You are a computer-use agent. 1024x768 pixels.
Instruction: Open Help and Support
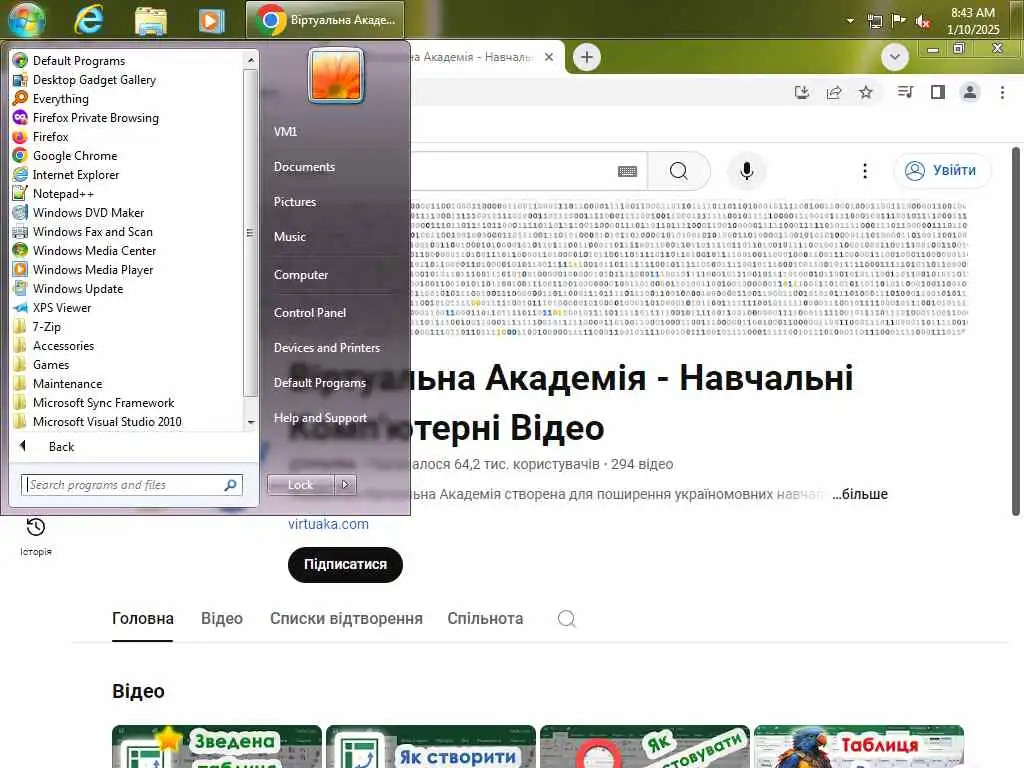pyautogui.click(x=320, y=418)
